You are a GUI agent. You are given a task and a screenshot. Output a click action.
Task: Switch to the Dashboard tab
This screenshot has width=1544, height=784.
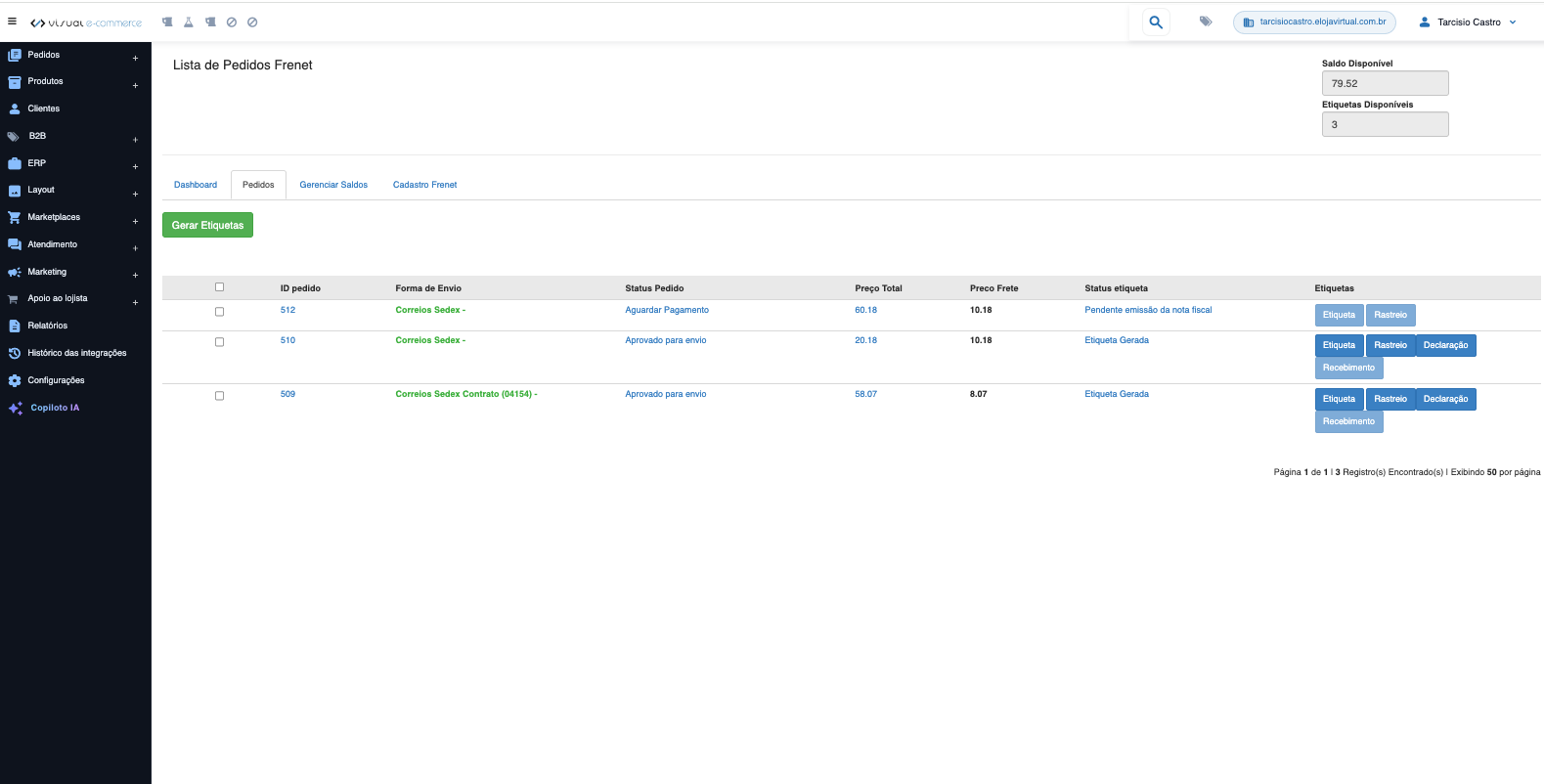point(196,185)
